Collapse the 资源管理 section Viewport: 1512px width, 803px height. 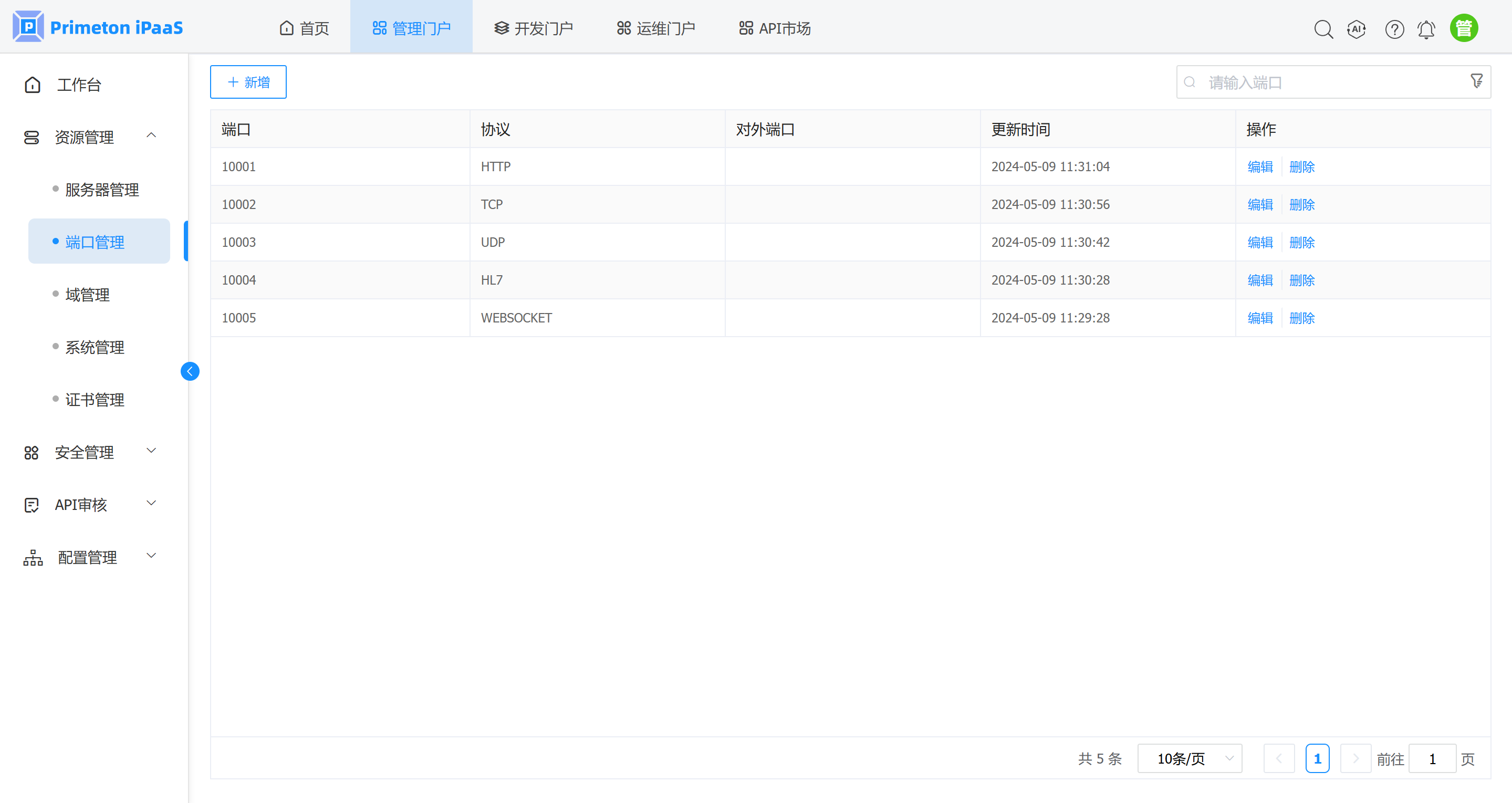click(x=151, y=135)
